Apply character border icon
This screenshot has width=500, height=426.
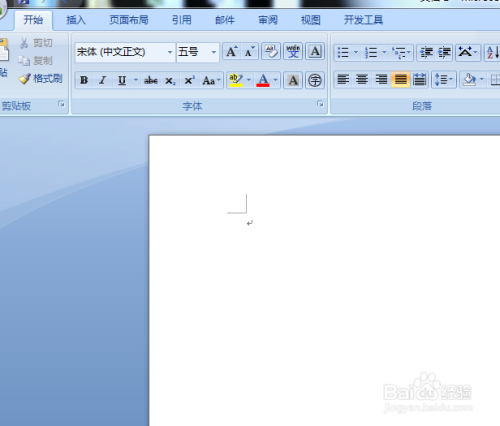(315, 52)
